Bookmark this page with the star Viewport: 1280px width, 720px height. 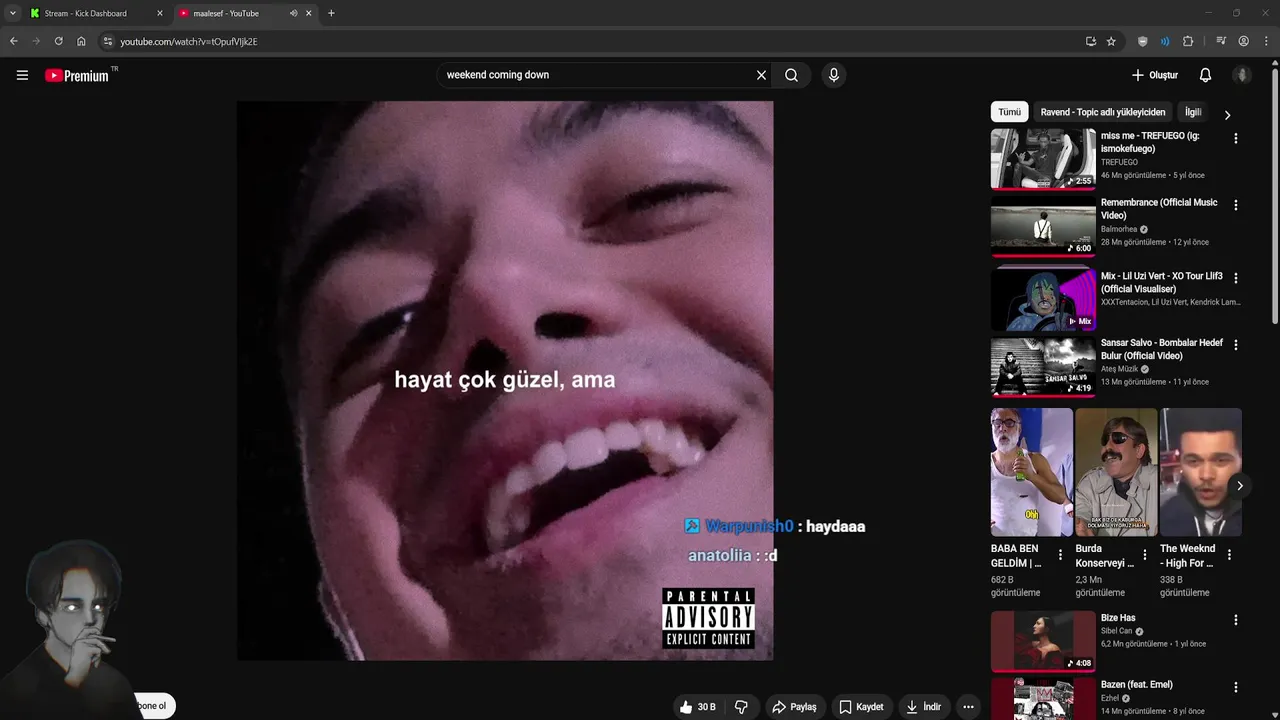pos(1111,41)
